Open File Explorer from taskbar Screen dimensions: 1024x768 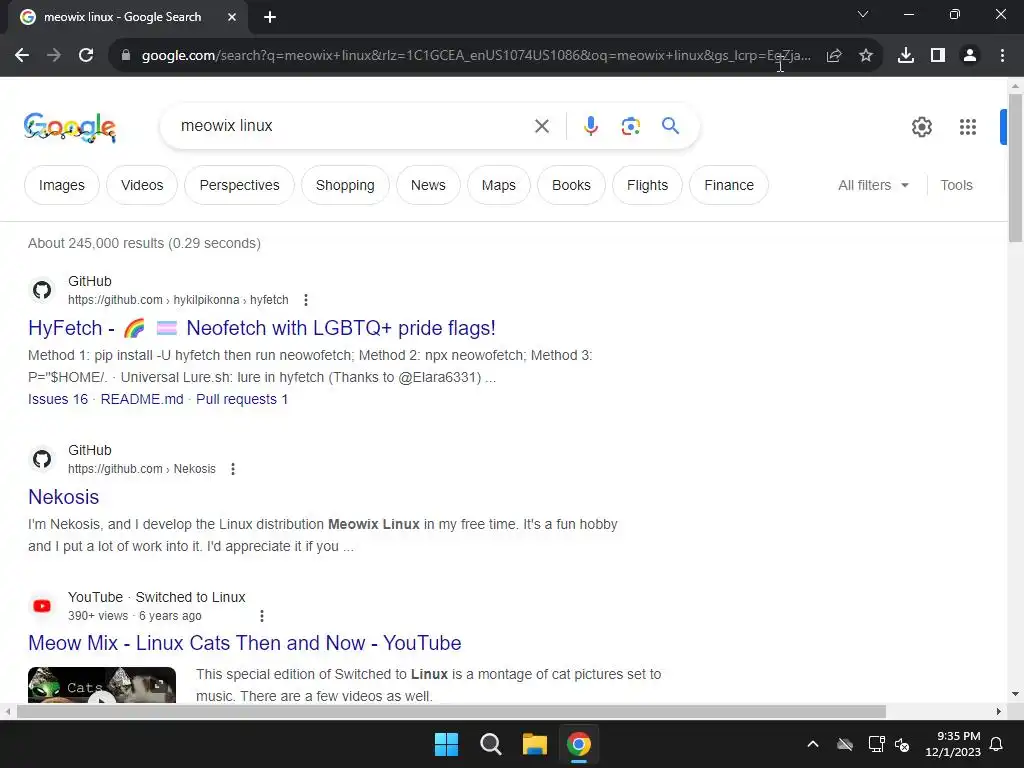click(x=535, y=744)
